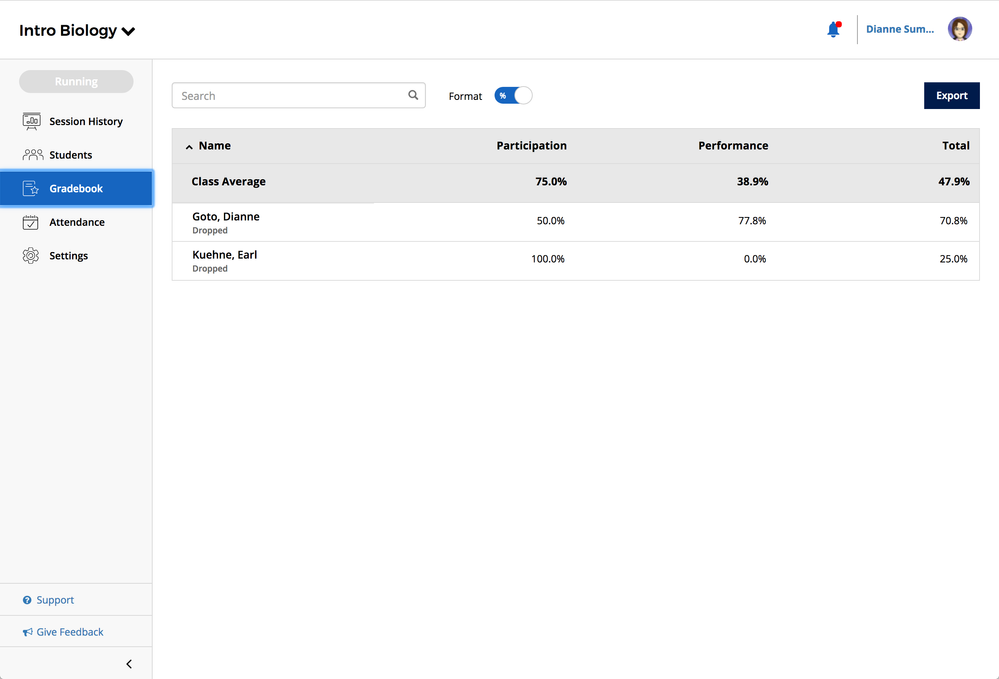Click the notification bell icon
Screen dimensions: 999x679
[x=833, y=30]
